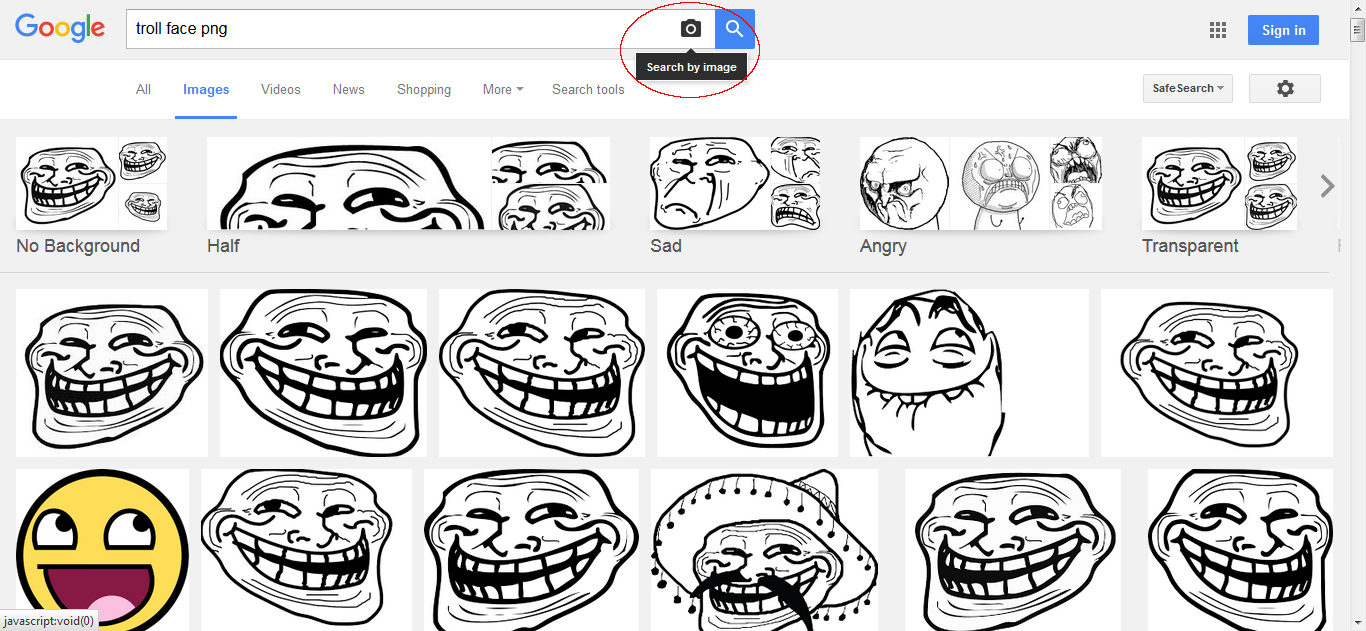
Task: Click the camera Search by image icon
Action: coord(690,29)
